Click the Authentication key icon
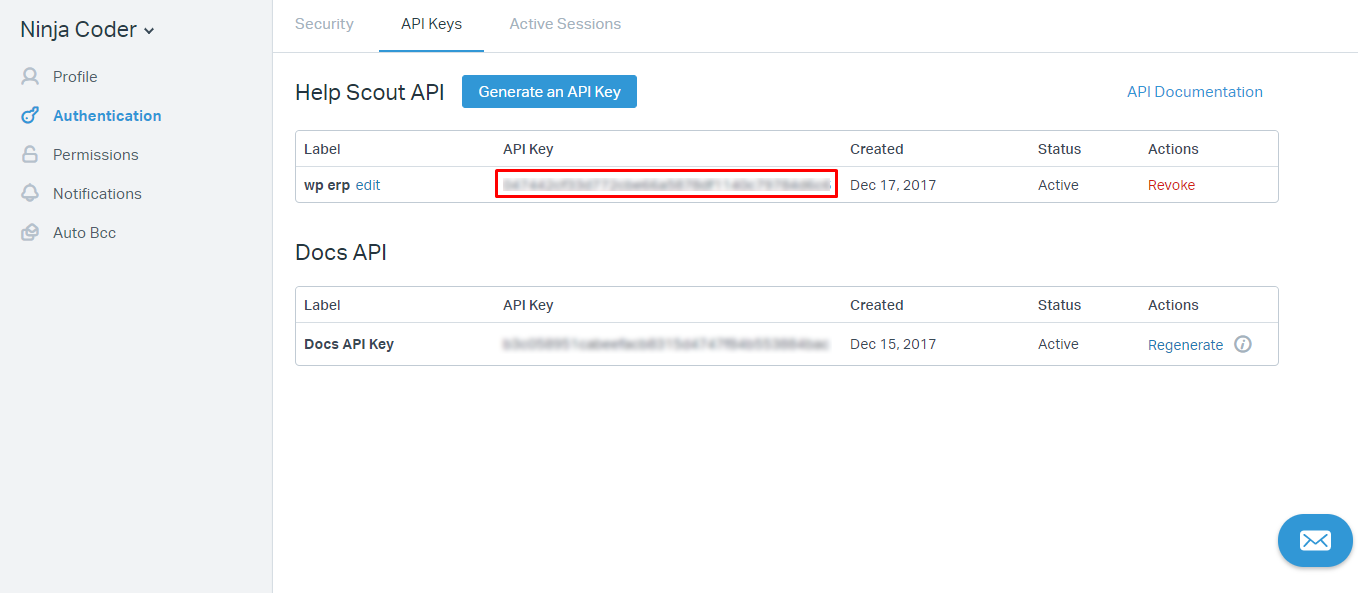The height and width of the screenshot is (593, 1358). tap(30, 116)
